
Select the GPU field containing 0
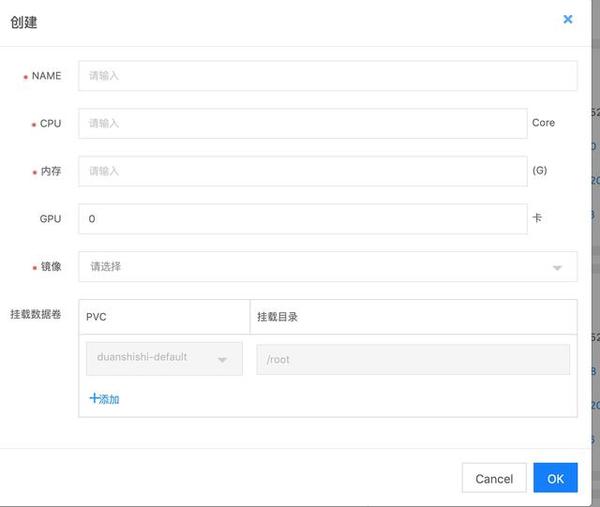point(303,218)
